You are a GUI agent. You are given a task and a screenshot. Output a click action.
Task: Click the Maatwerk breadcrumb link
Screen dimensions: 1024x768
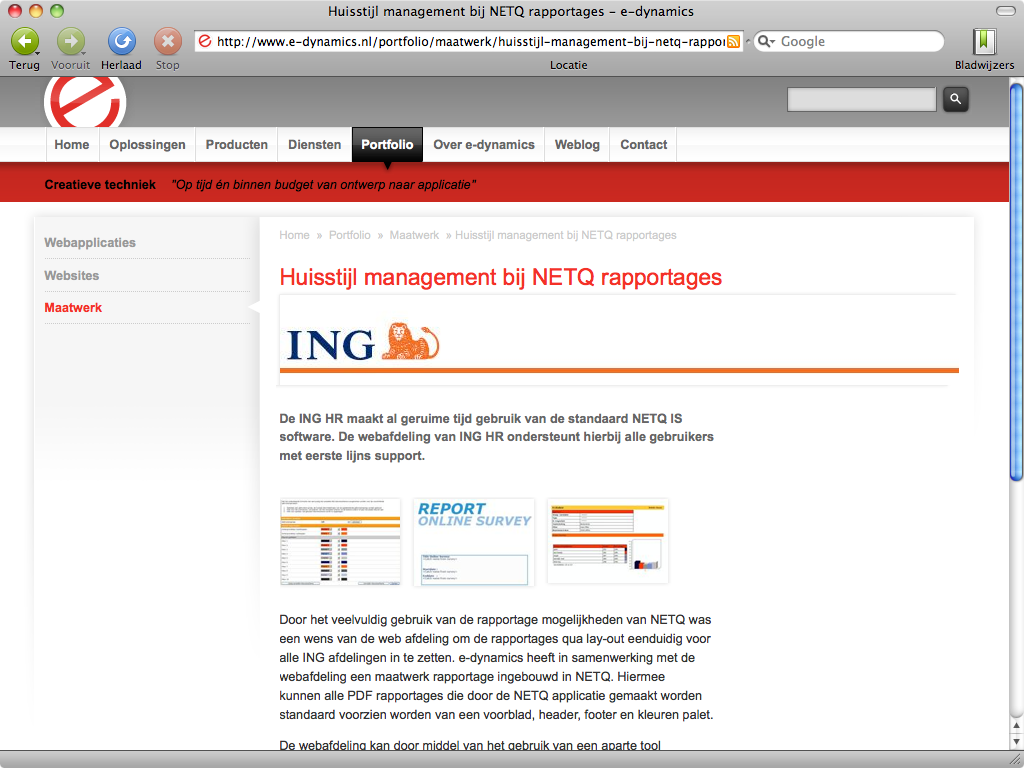pyautogui.click(x=414, y=235)
